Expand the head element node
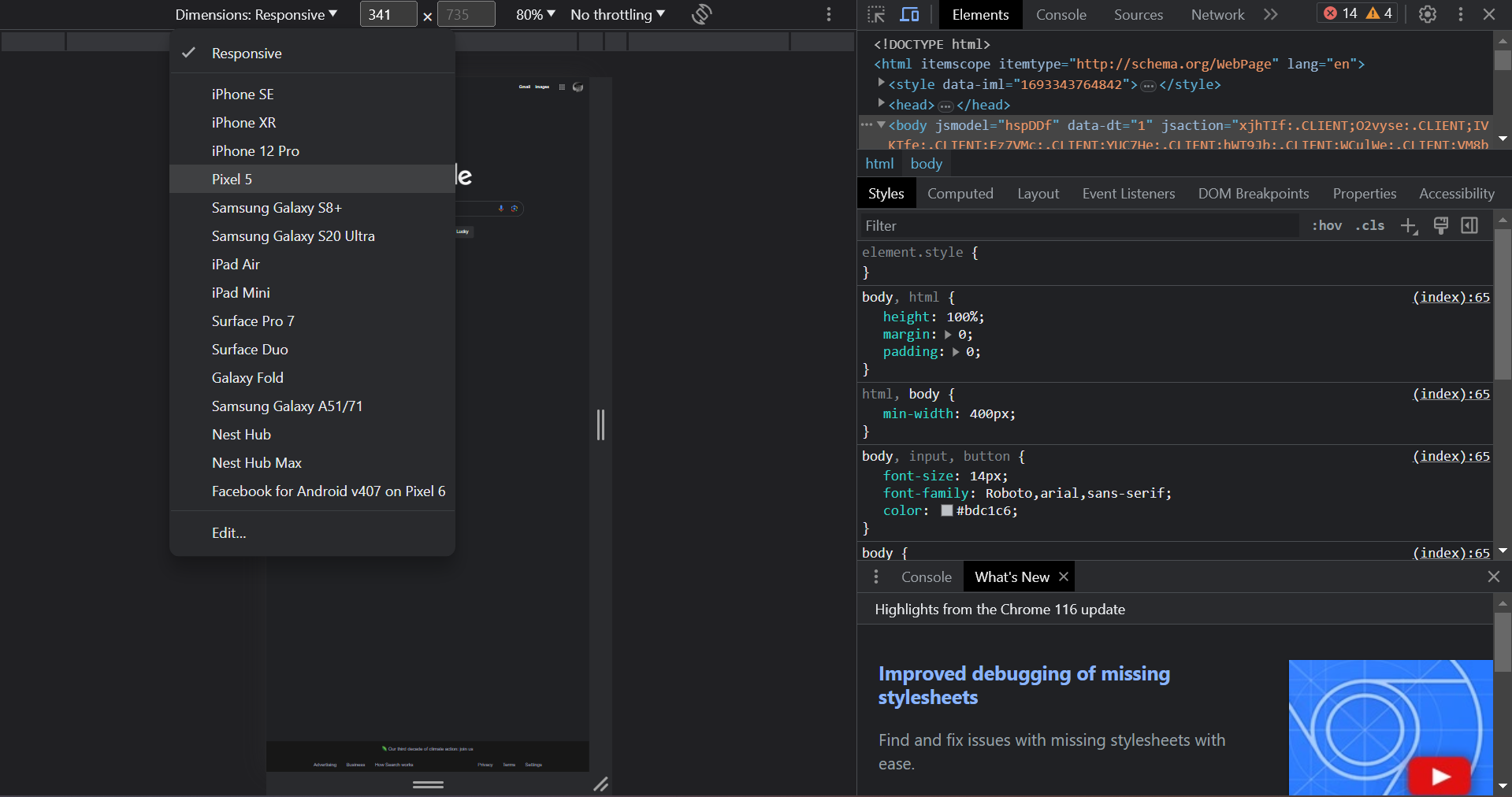 click(x=882, y=104)
